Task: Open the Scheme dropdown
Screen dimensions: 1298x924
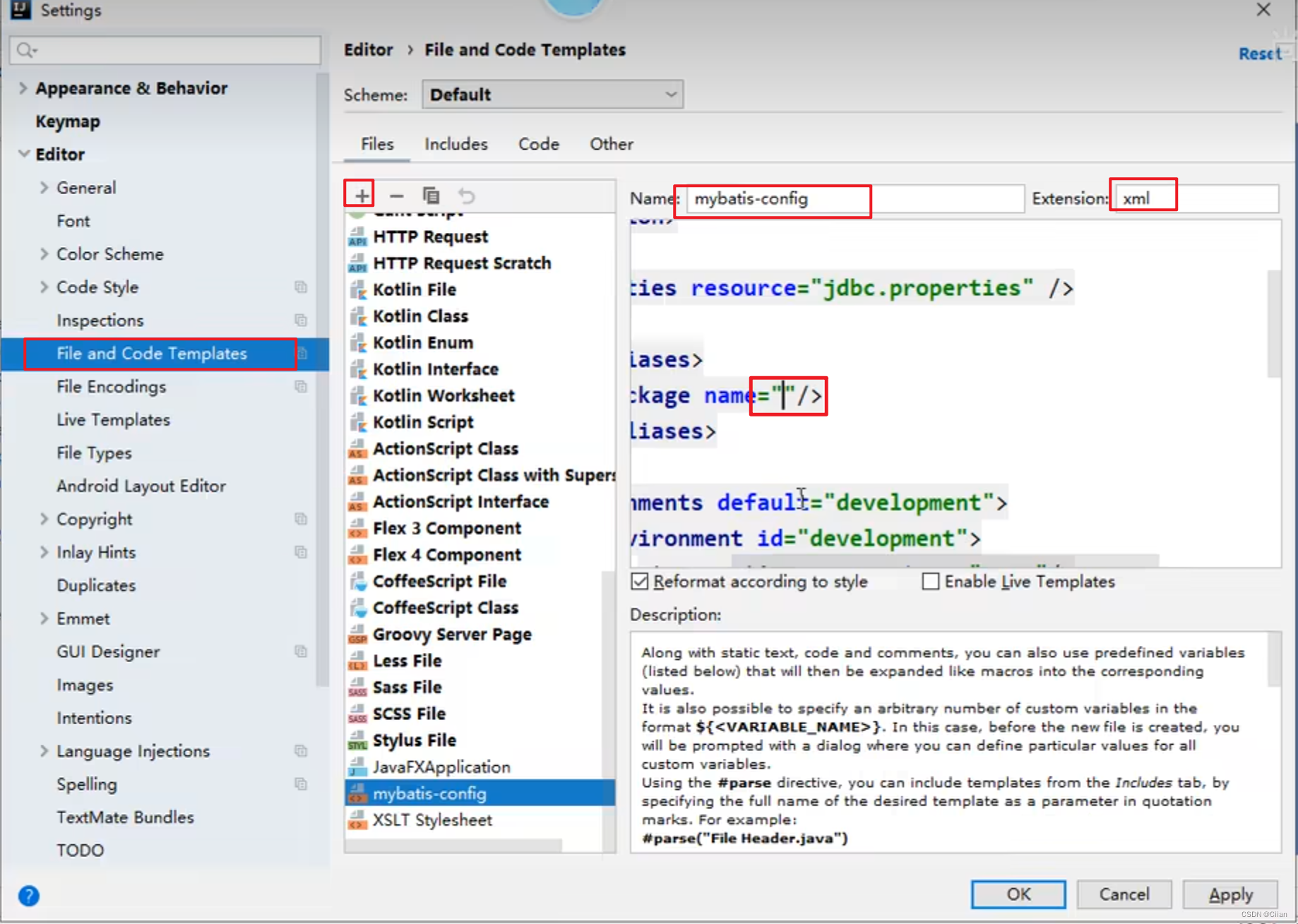Action: click(552, 95)
